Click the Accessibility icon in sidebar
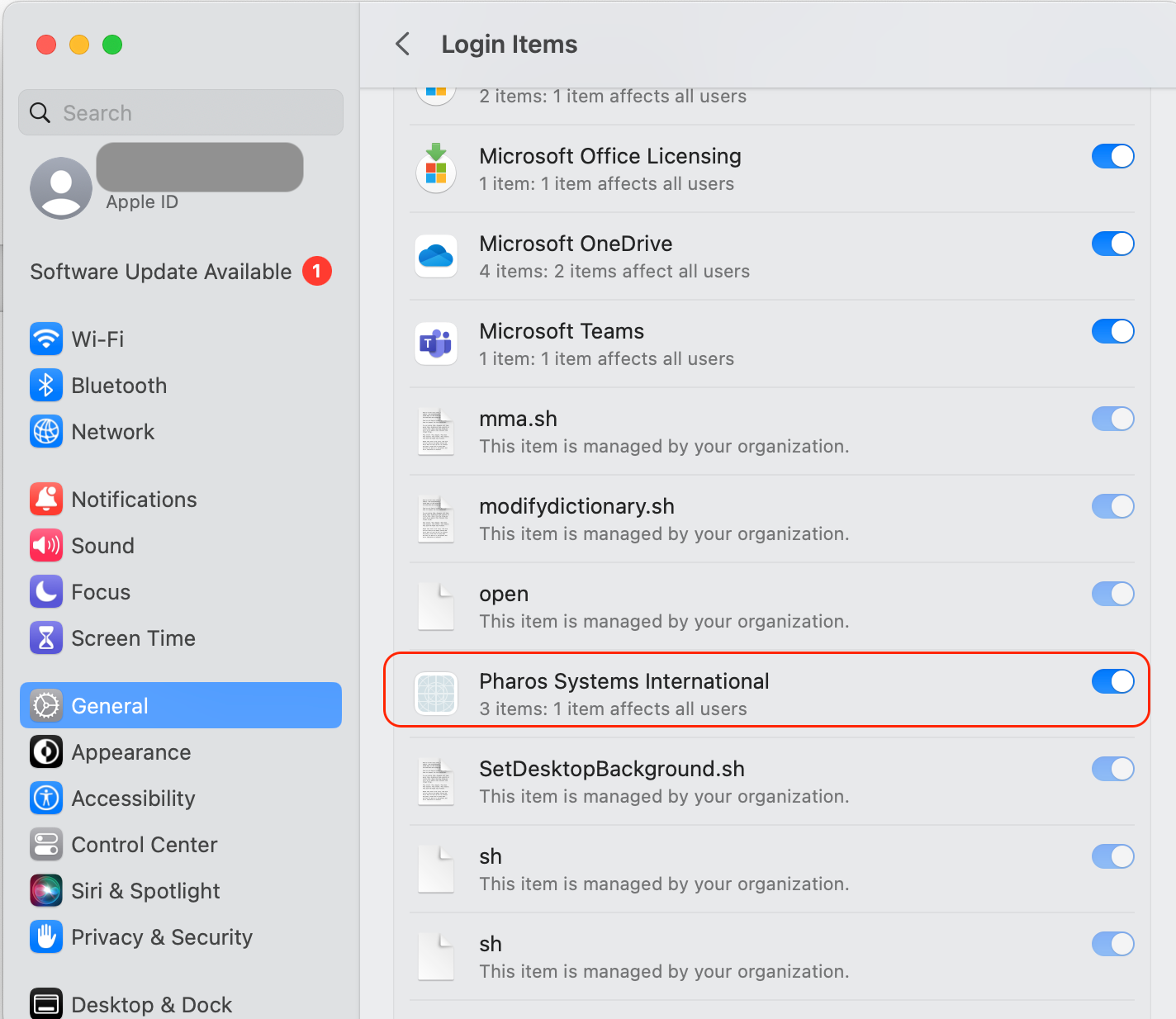Screen dimensions: 1176x1019 coord(46,798)
